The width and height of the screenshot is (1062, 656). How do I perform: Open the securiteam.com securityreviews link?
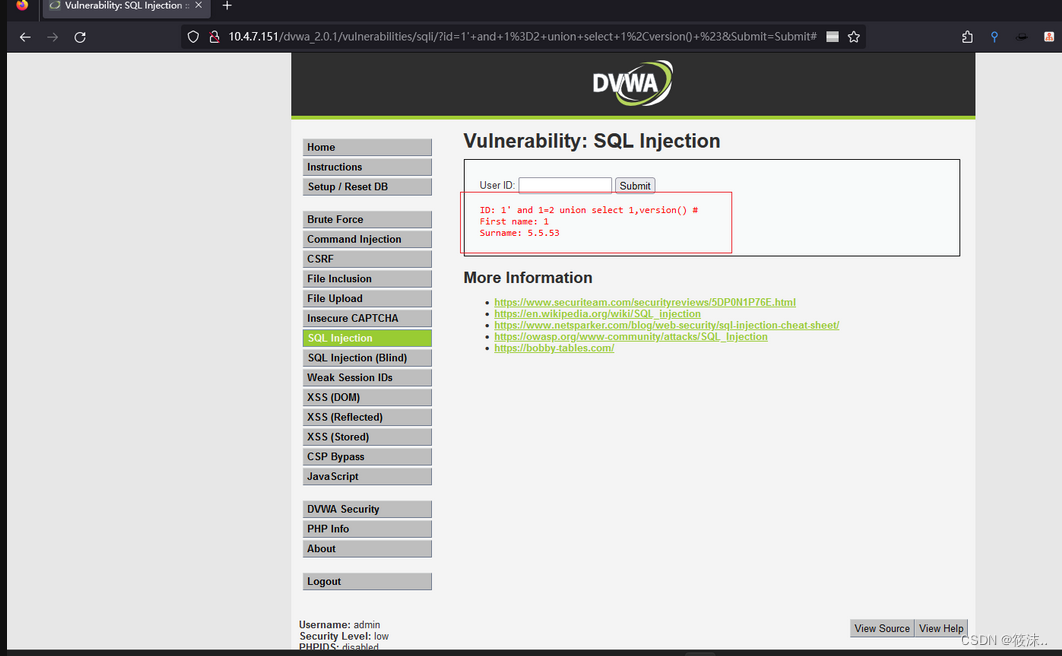click(x=644, y=302)
